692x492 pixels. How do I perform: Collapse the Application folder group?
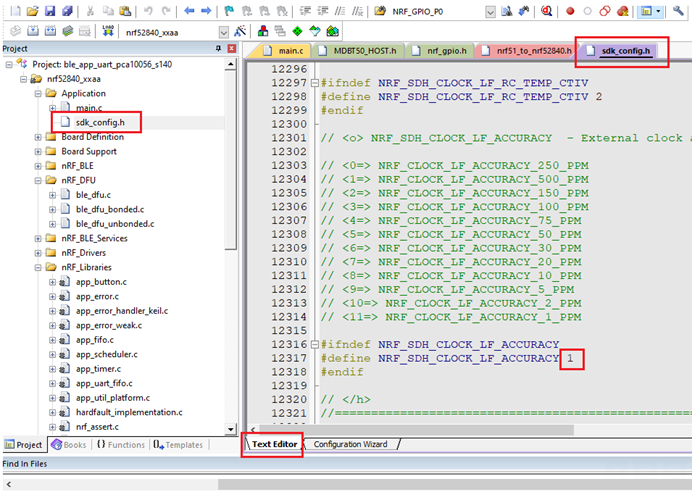coord(37,93)
